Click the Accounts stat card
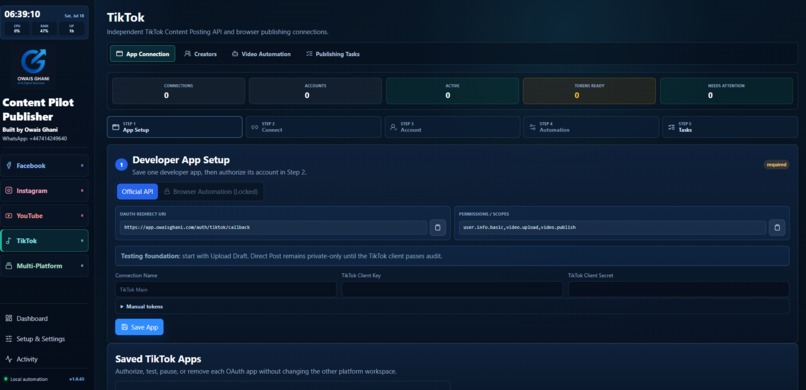The image size is (806, 390). [315, 91]
